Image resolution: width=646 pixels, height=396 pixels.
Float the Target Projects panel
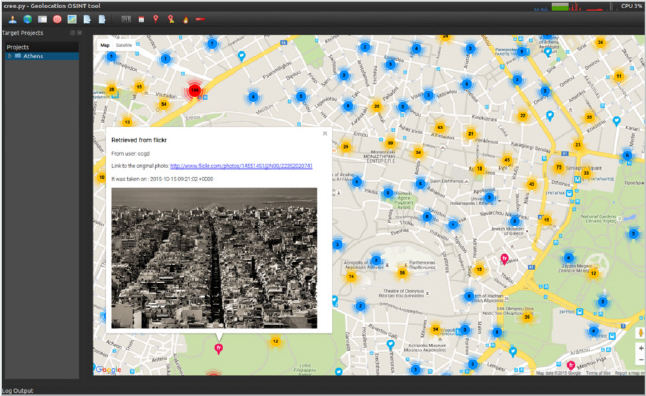73,33
